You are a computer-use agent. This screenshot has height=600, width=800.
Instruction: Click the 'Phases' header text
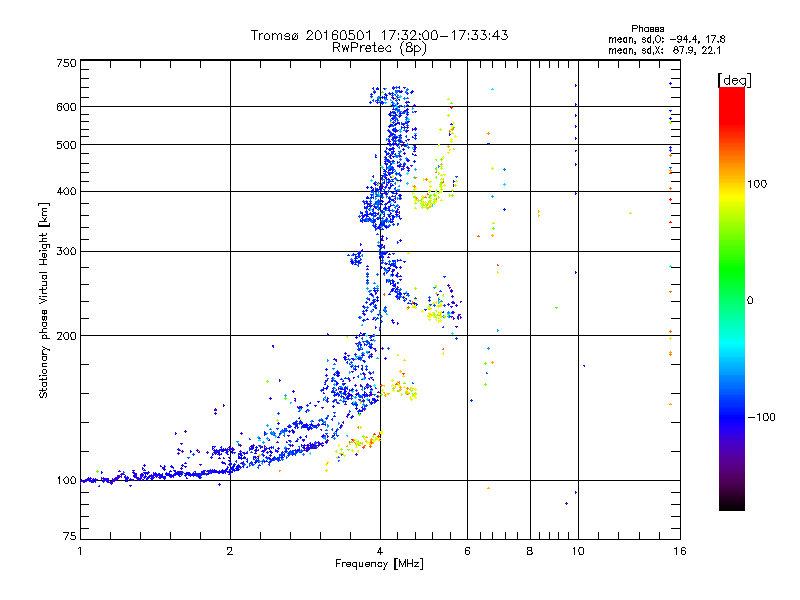(647, 29)
